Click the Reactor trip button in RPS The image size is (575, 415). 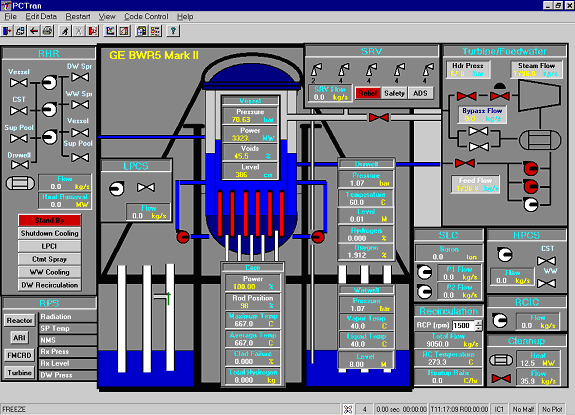tap(19, 320)
